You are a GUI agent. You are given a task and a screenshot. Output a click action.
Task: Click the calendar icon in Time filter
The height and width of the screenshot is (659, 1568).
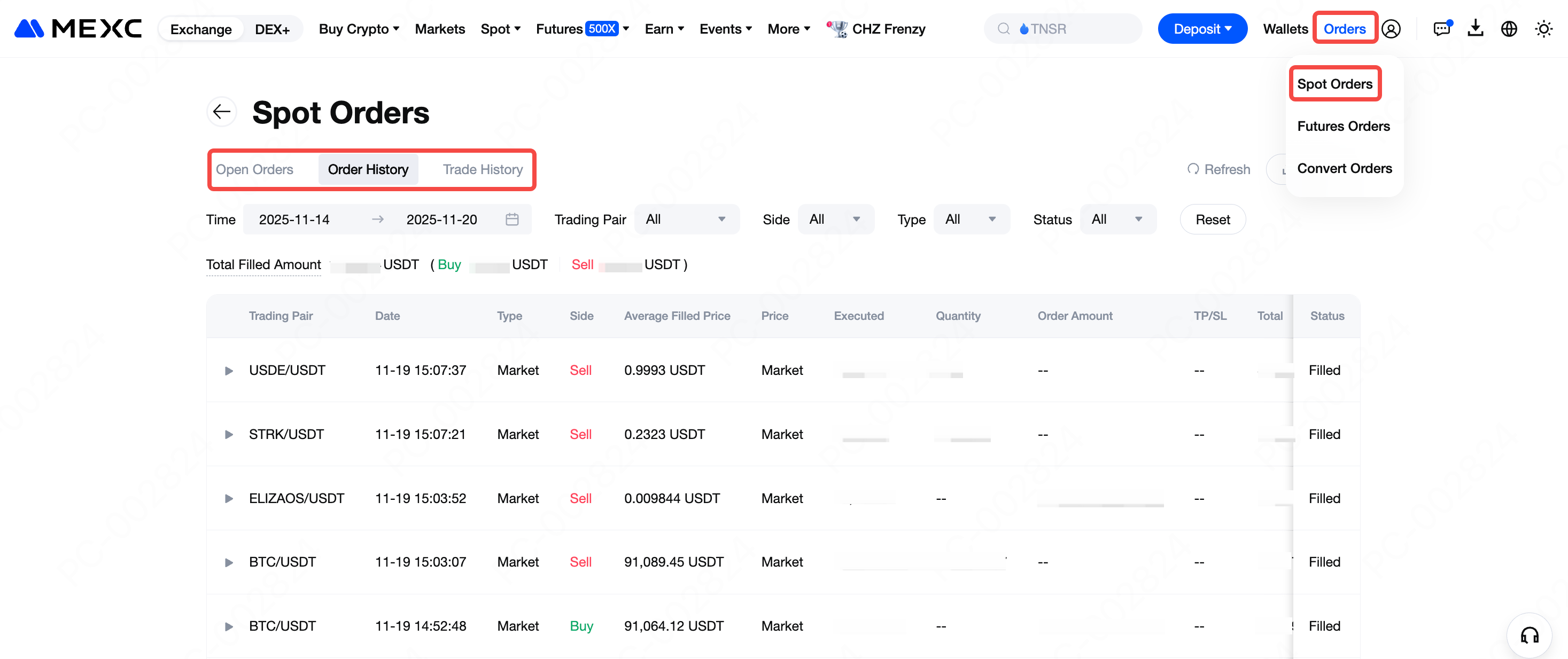tap(512, 219)
